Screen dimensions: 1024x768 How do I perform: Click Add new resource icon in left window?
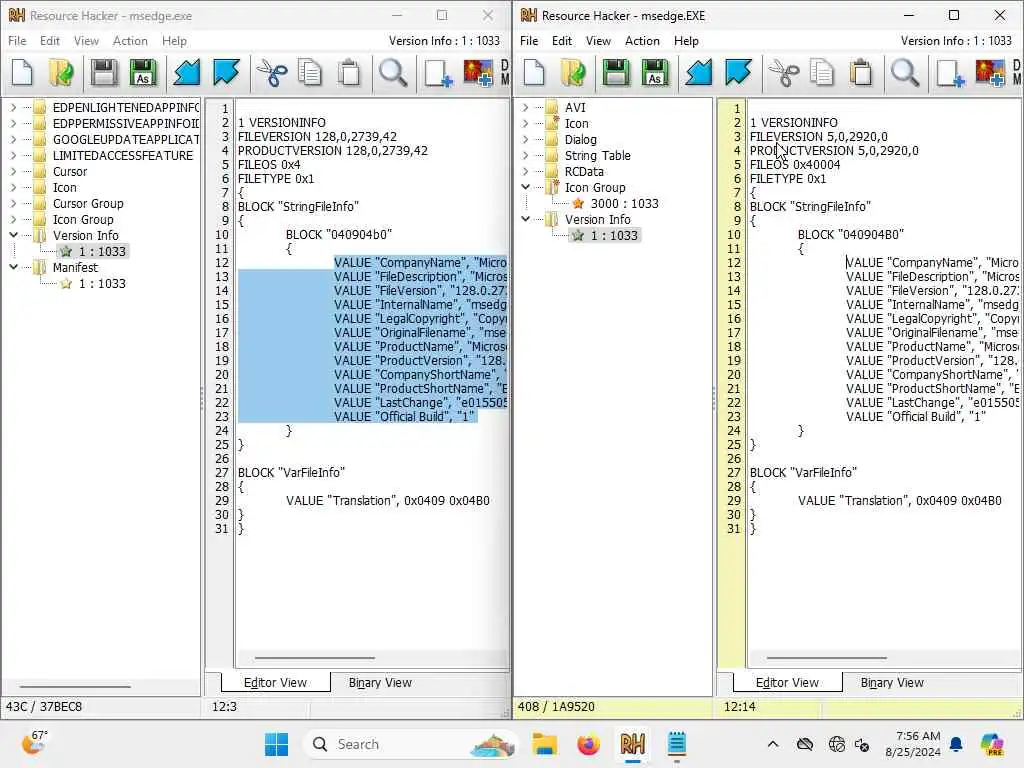click(x=438, y=72)
